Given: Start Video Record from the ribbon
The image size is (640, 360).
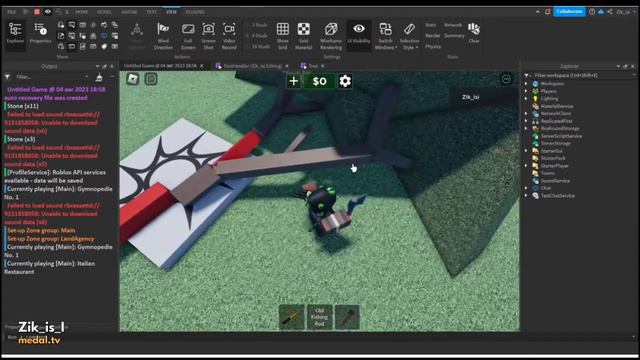Looking at the screenshot, I should [x=229, y=36].
